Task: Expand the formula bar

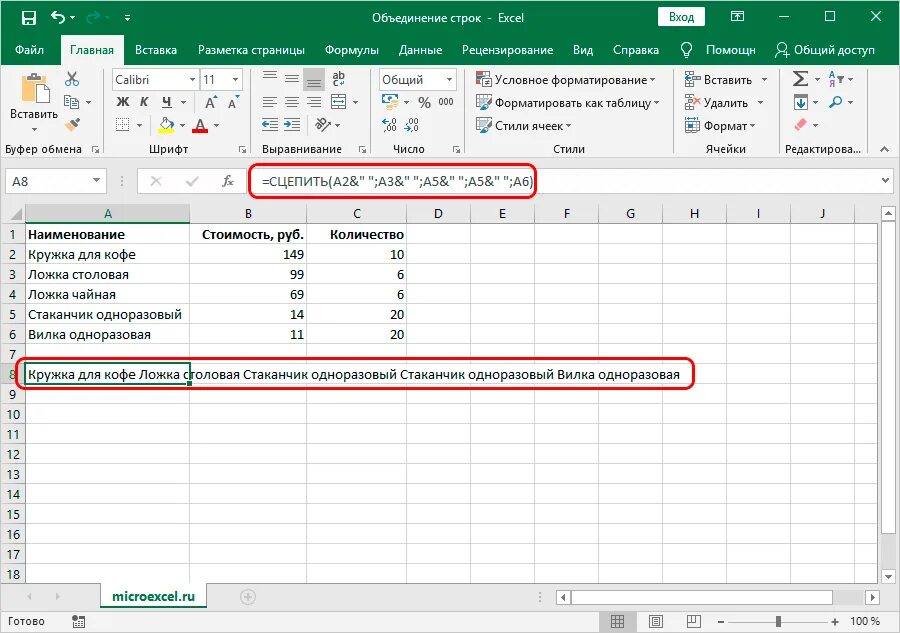Action: pos(885,181)
